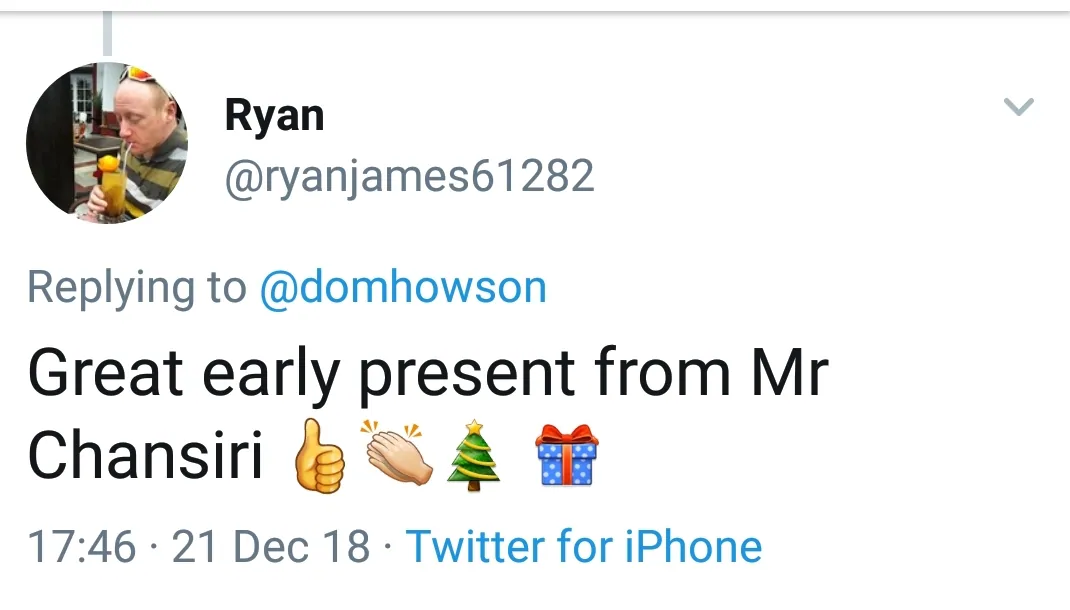
Task: Click Ryan's profile picture
Action: (x=107, y=143)
